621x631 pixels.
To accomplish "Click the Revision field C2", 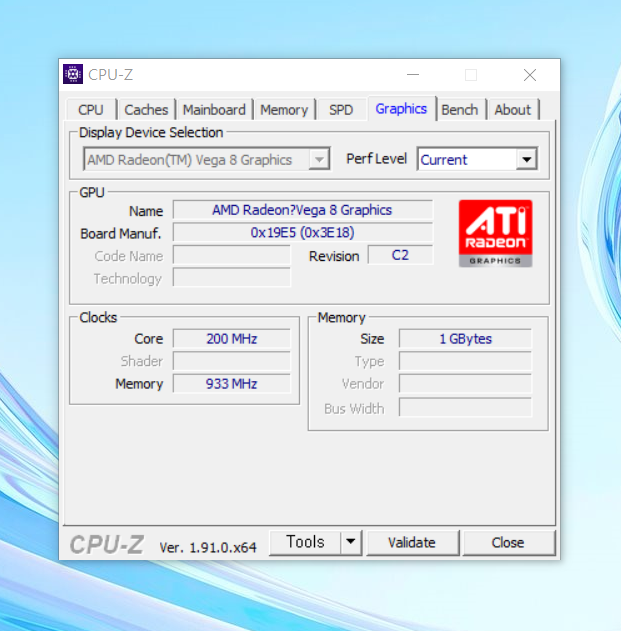I will click(400, 255).
